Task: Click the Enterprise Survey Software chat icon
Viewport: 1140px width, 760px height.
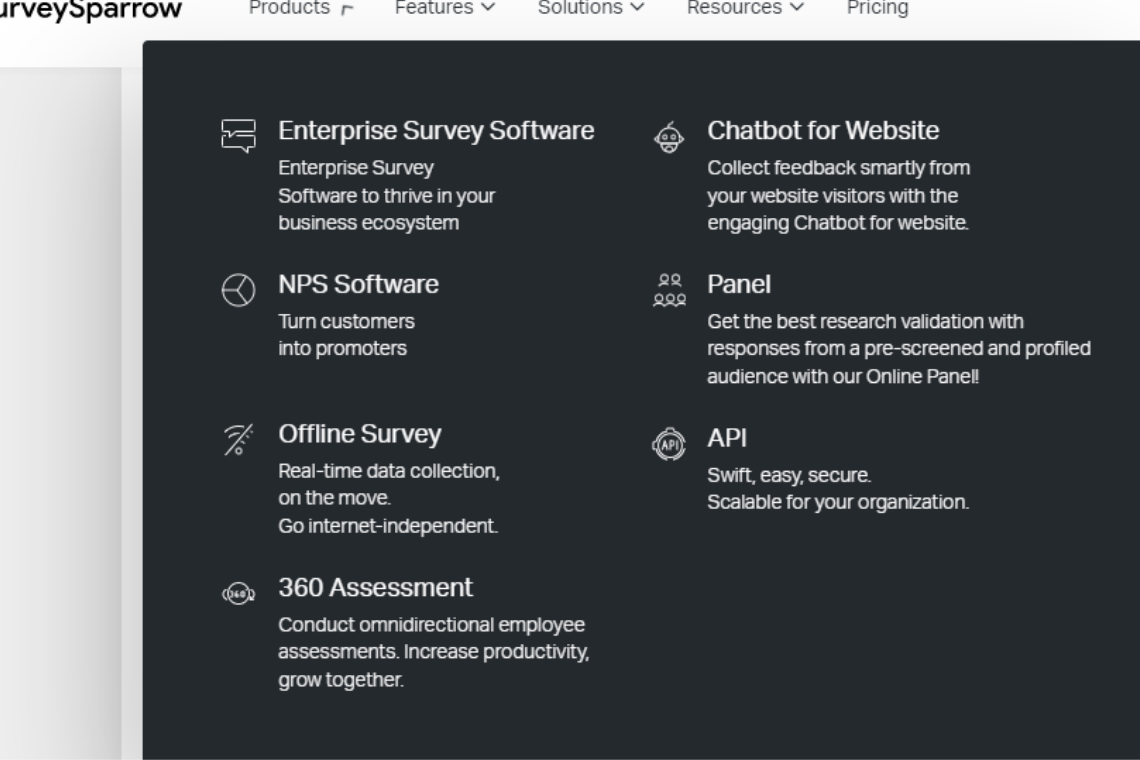Action: 238,136
